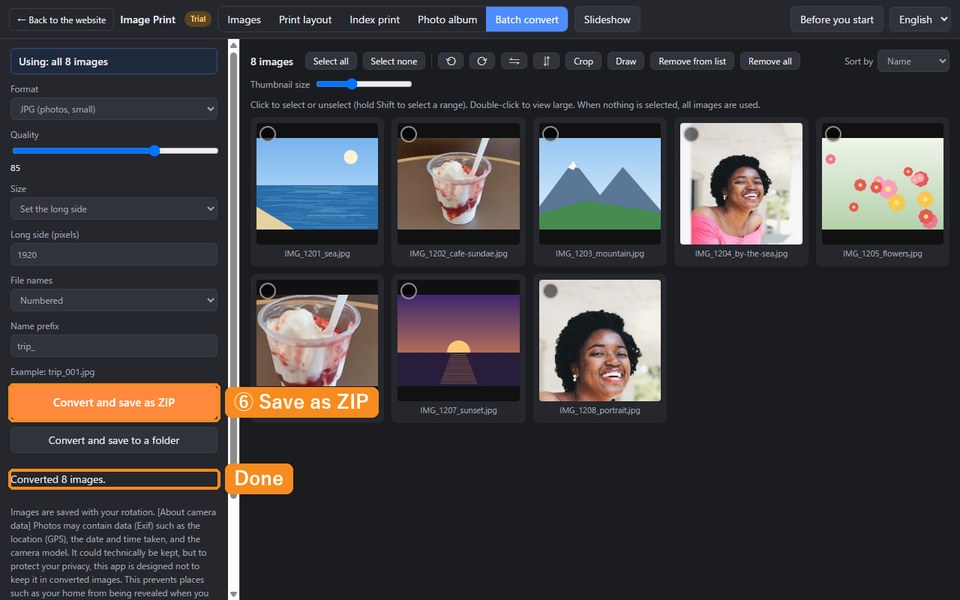The width and height of the screenshot is (960, 600).
Task: Open the English language dropdown
Action: [920, 20]
